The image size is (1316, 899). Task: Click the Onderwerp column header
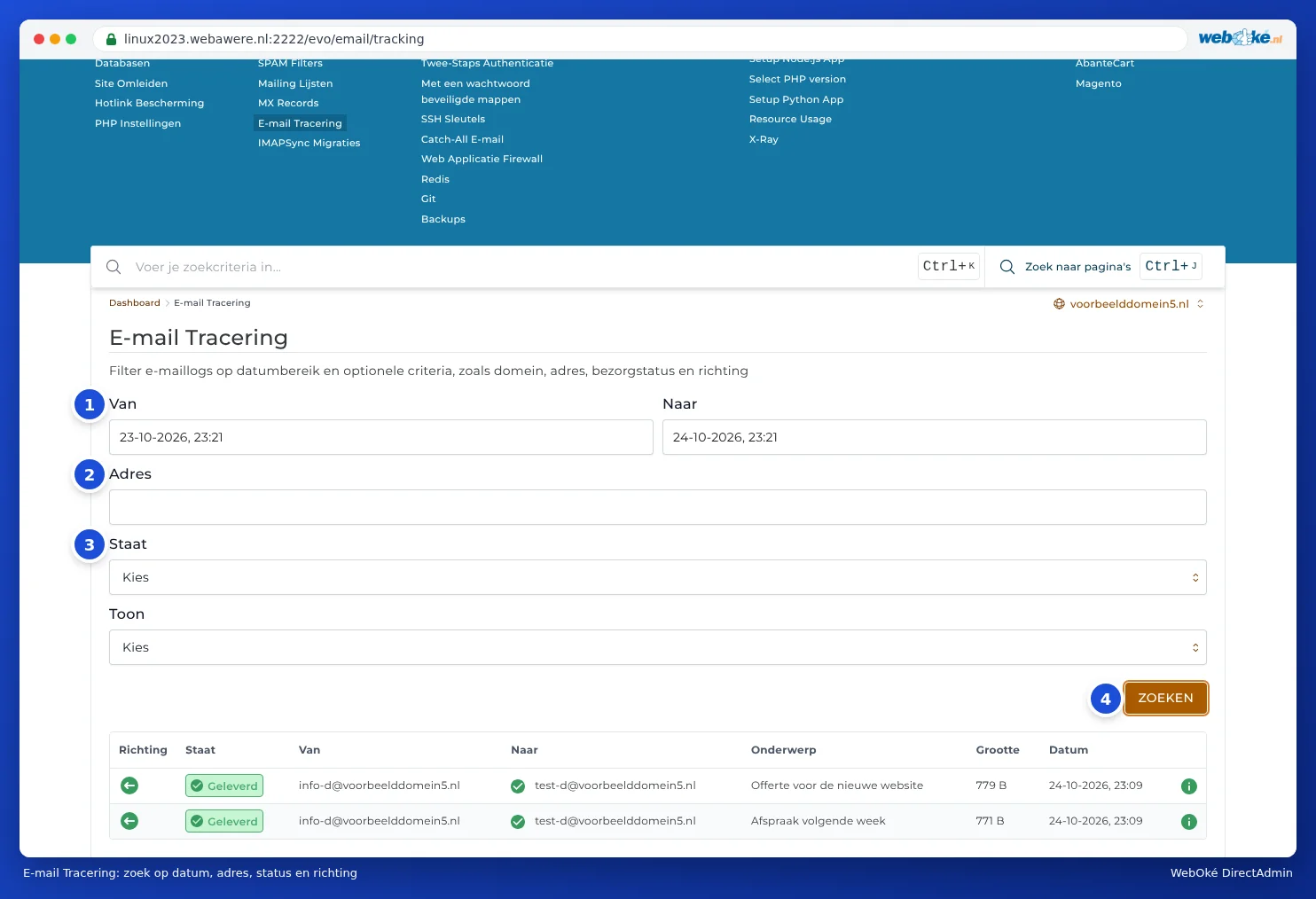[783, 750]
